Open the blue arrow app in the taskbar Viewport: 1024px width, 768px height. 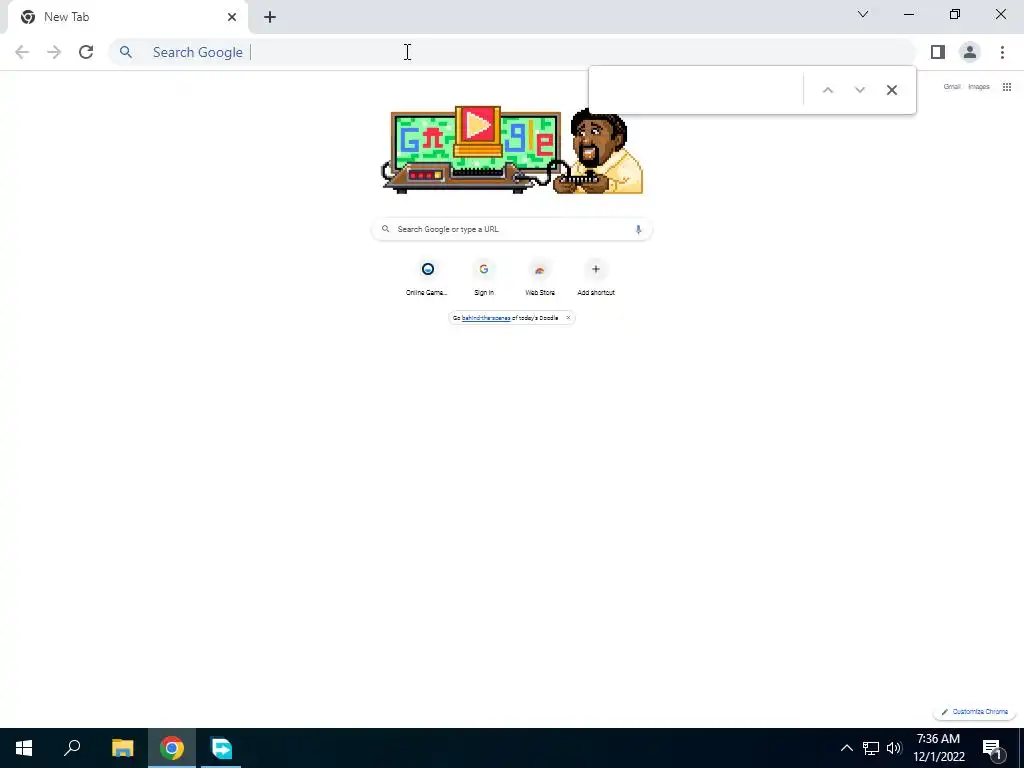221,748
